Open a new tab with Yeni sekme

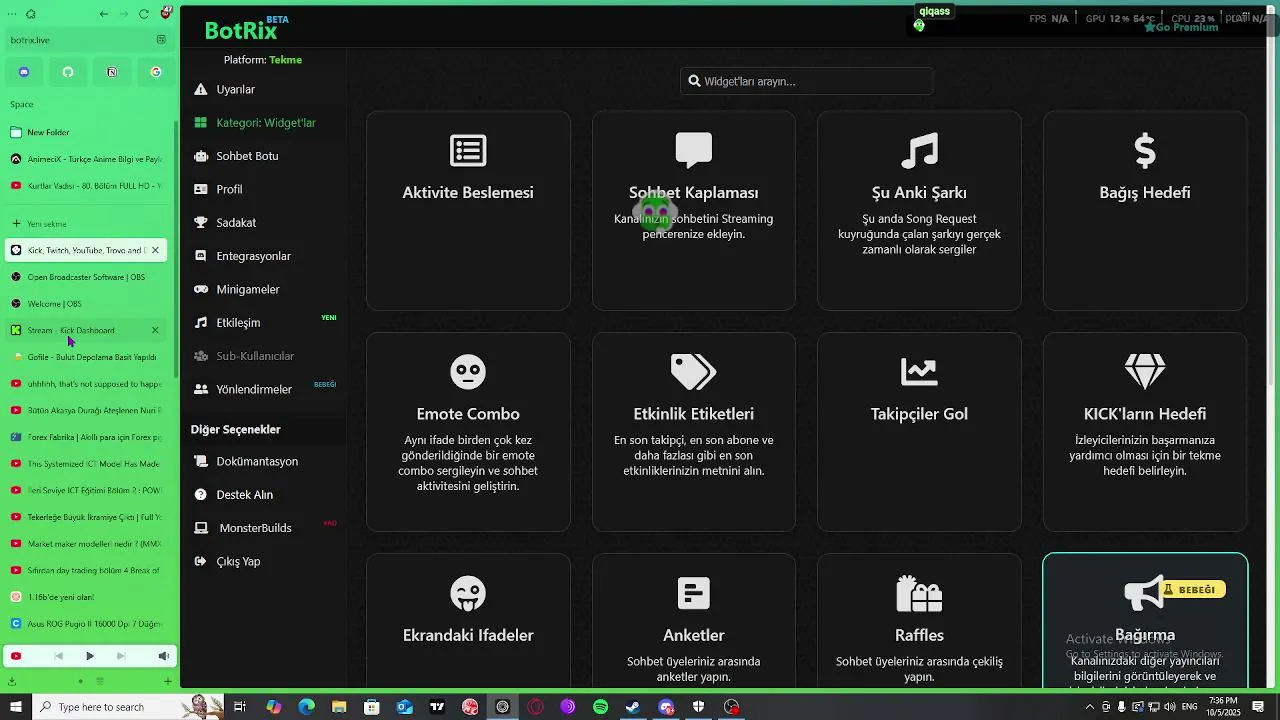[86, 224]
